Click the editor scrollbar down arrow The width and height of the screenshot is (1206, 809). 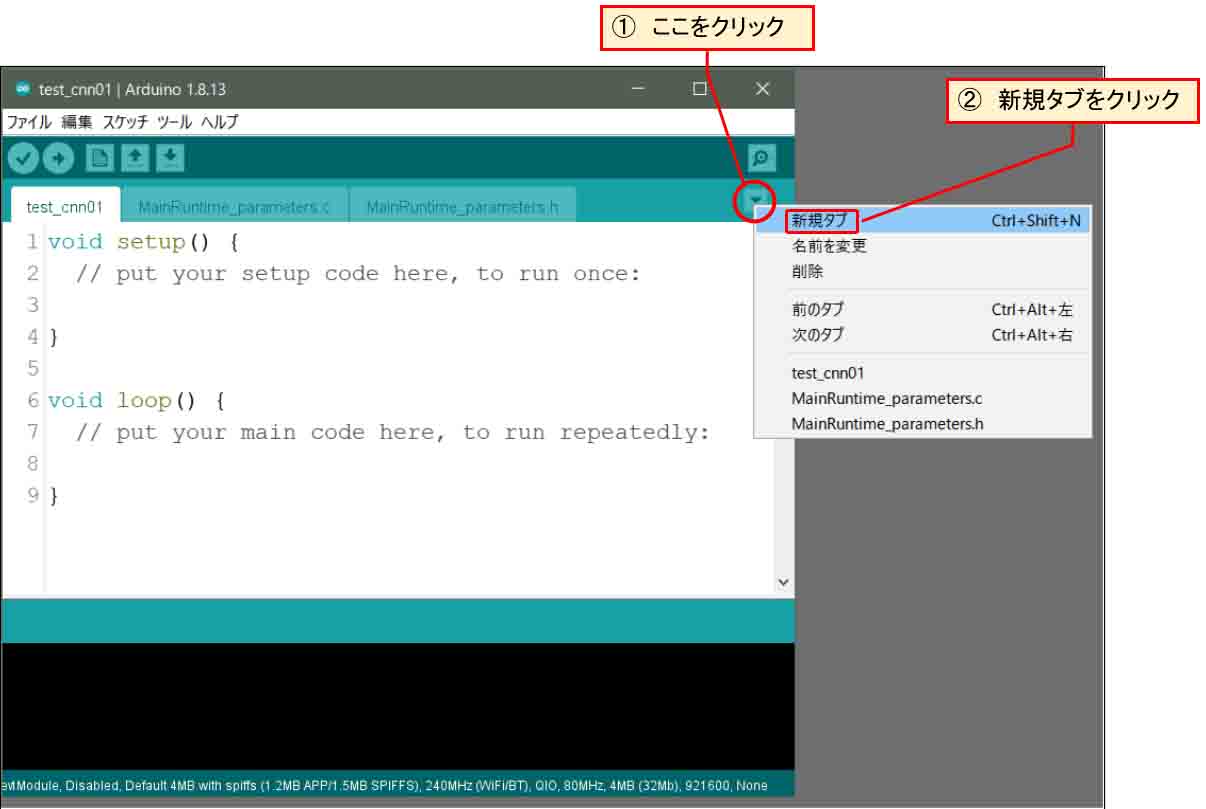click(783, 582)
